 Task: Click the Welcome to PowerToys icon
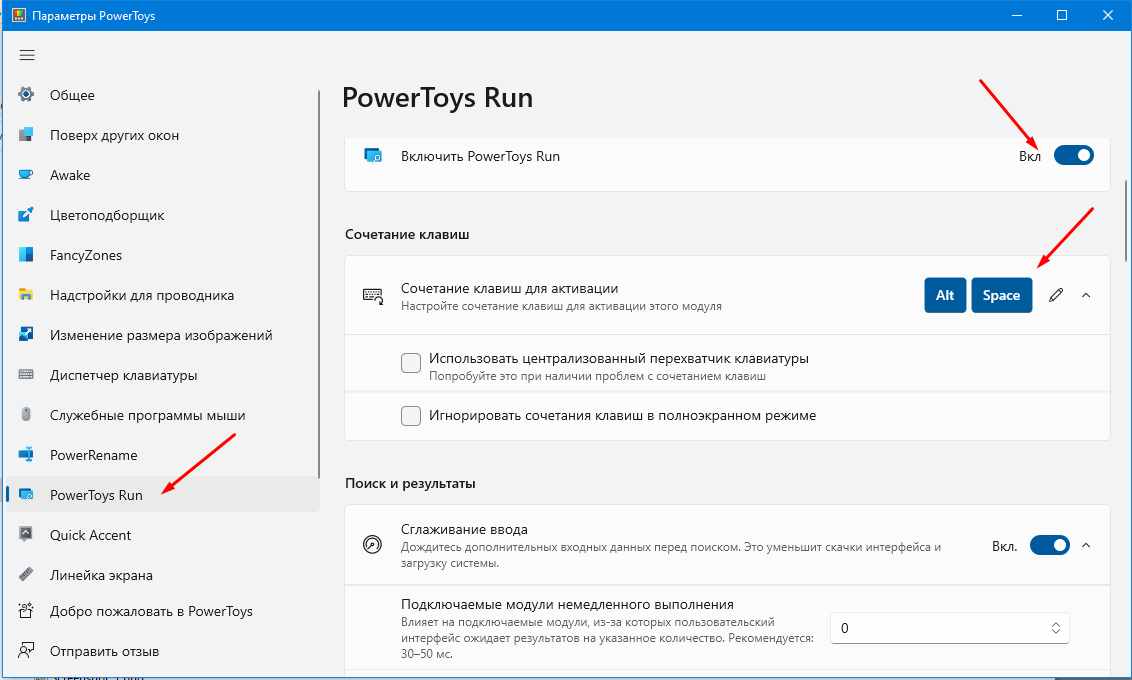tap(26, 611)
